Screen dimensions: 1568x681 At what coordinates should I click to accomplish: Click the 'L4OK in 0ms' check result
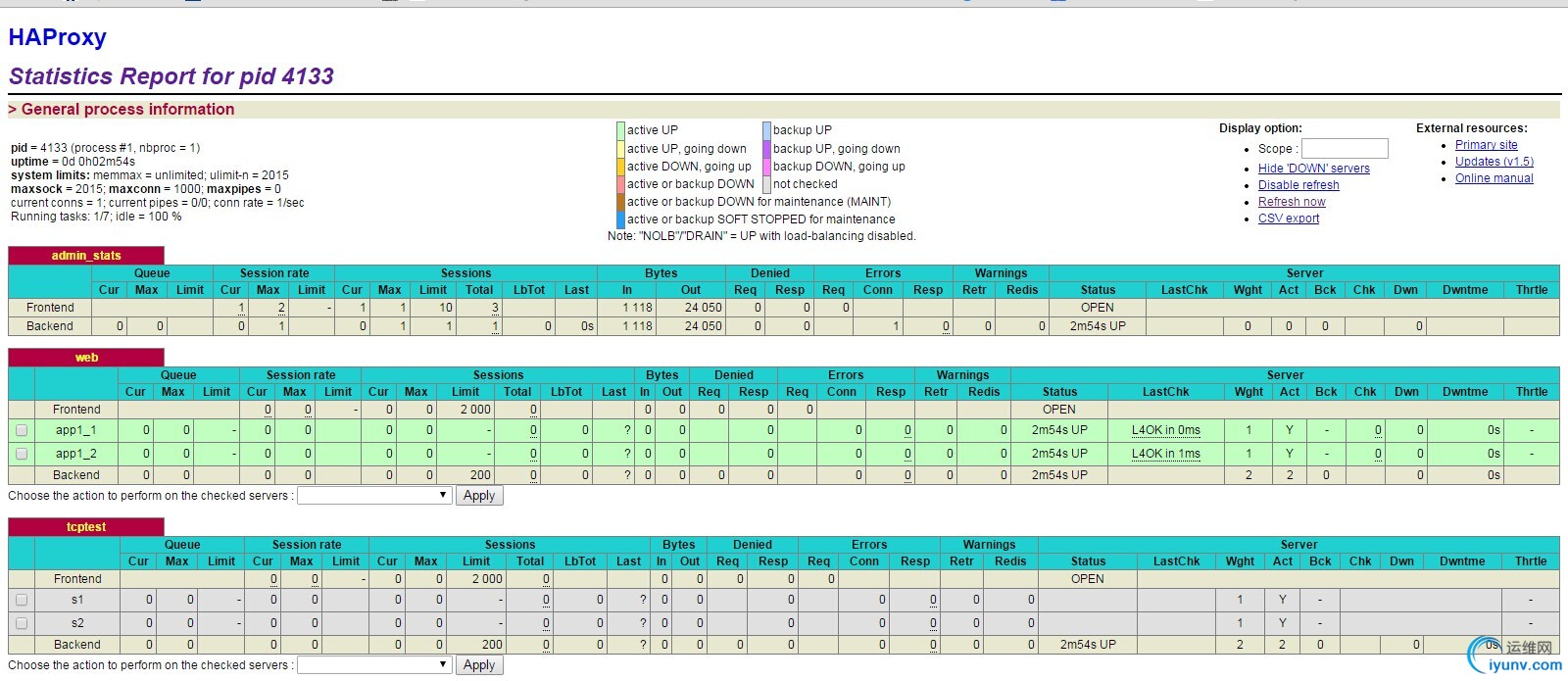[1166, 430]
